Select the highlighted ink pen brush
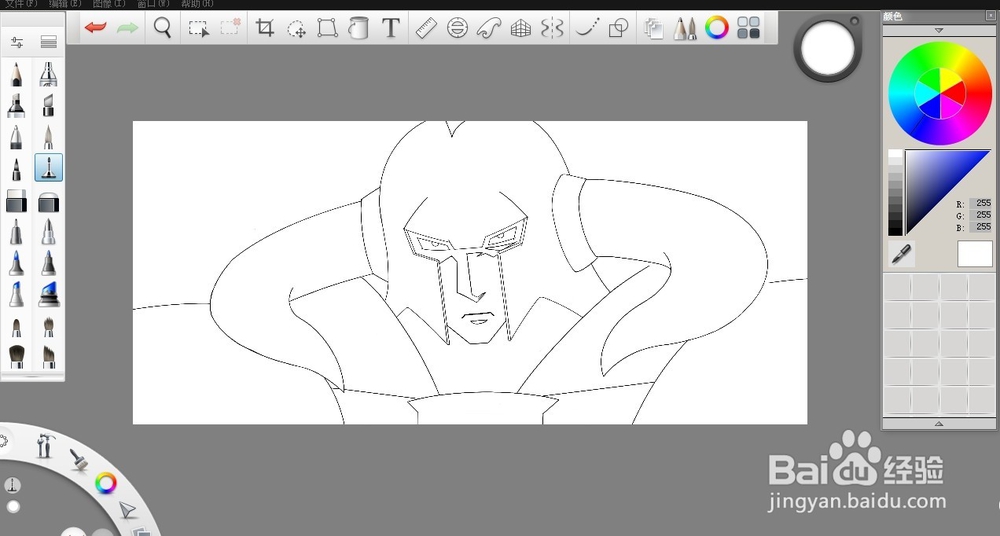 point(48,168)
